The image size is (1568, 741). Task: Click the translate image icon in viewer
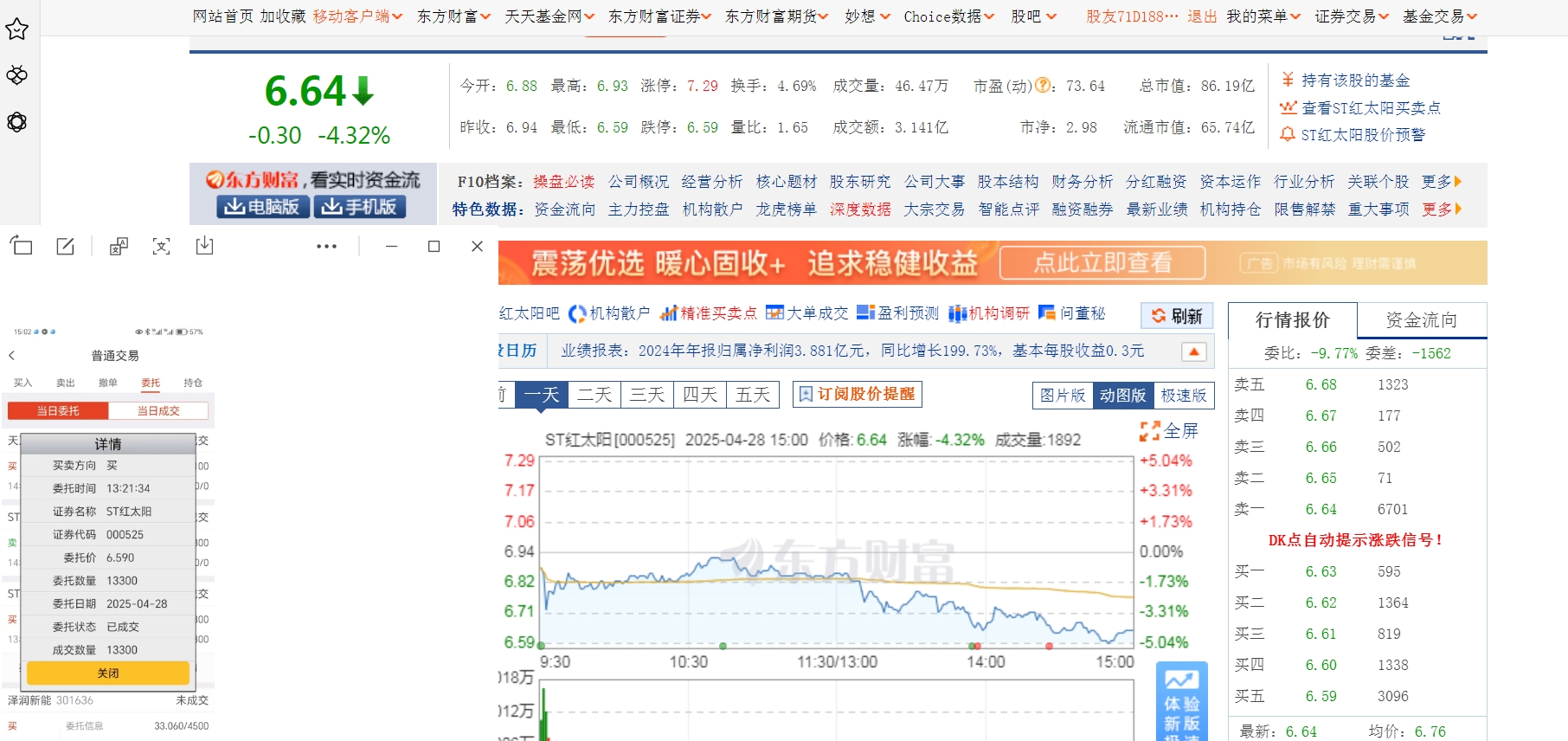point(119,247)
